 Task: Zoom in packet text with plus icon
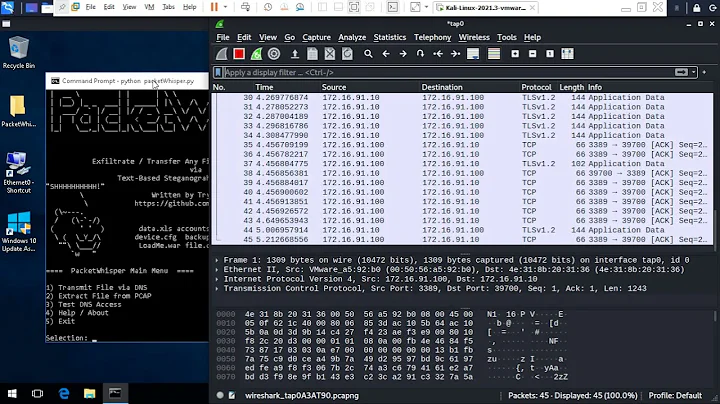(x=515, y=54)
